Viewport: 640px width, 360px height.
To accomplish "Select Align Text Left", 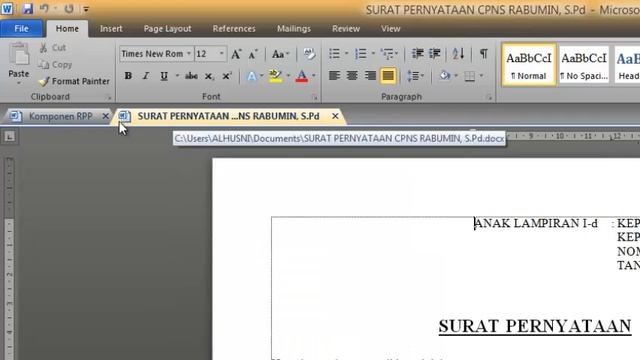I will tap(334, 76).
